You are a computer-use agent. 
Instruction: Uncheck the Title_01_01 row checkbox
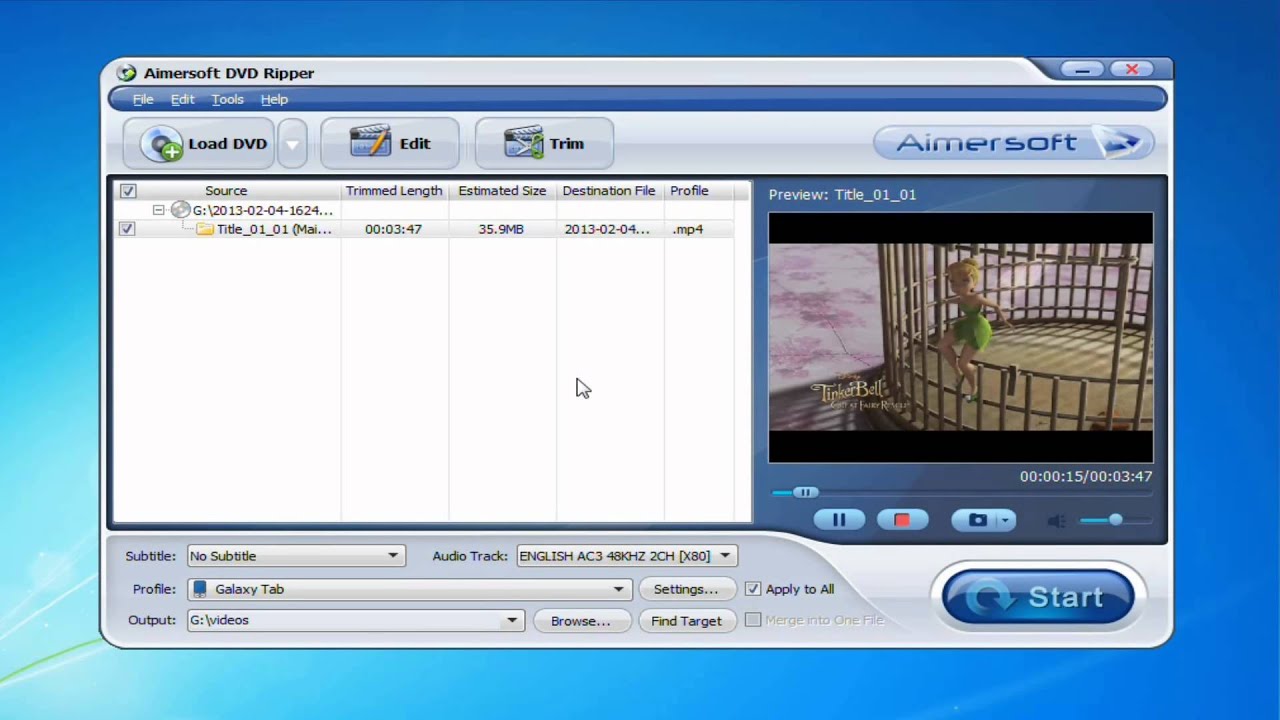click(x=127, y=229)
